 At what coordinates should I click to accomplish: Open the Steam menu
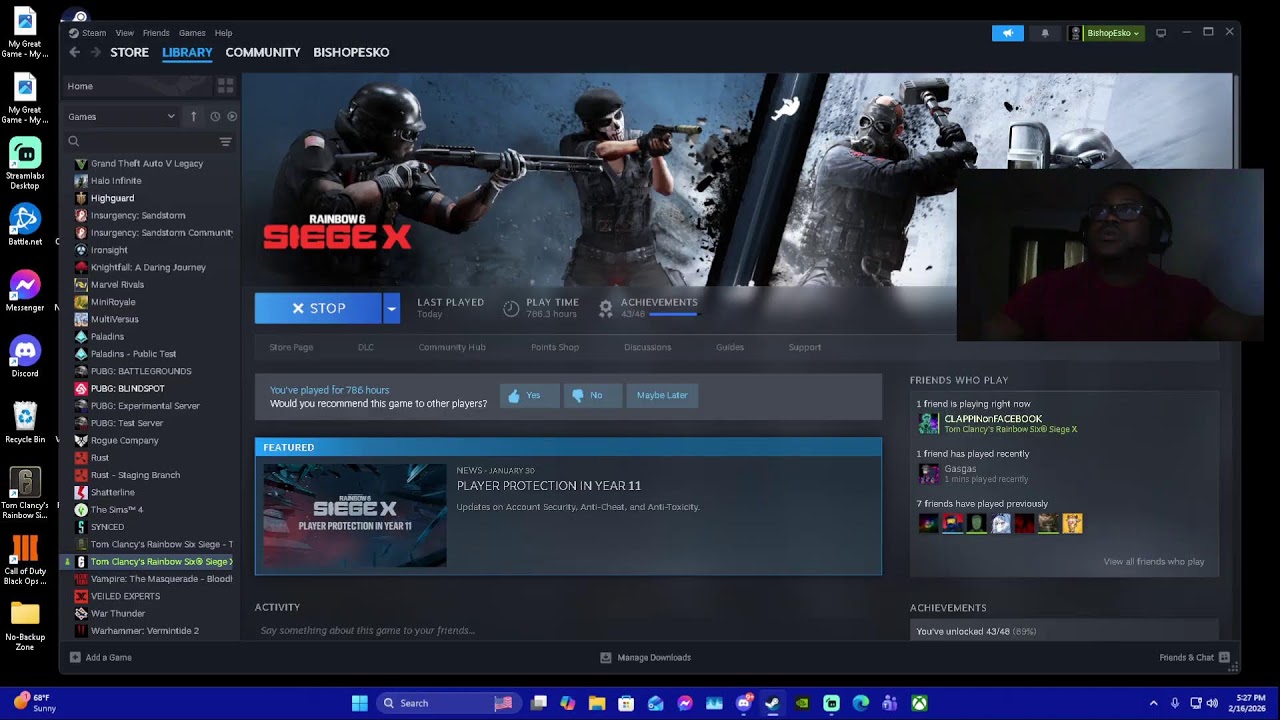88,33
